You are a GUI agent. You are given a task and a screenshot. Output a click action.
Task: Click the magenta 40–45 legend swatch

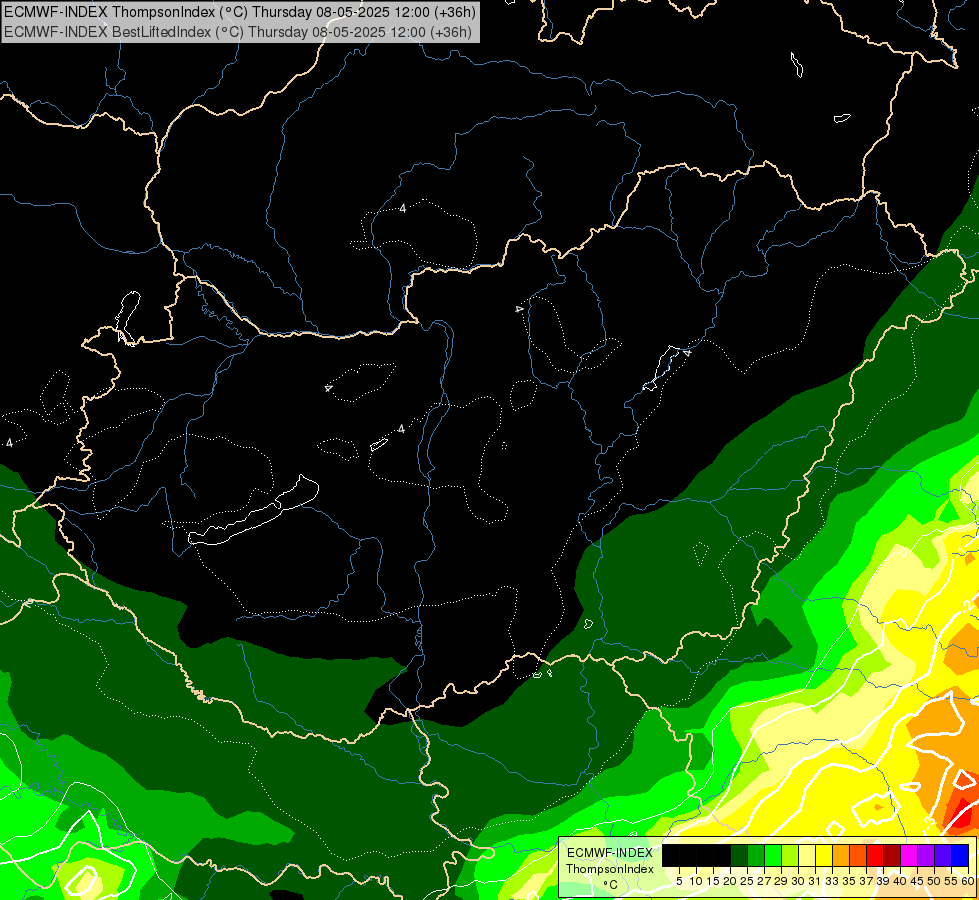click(x=909, y=855)
